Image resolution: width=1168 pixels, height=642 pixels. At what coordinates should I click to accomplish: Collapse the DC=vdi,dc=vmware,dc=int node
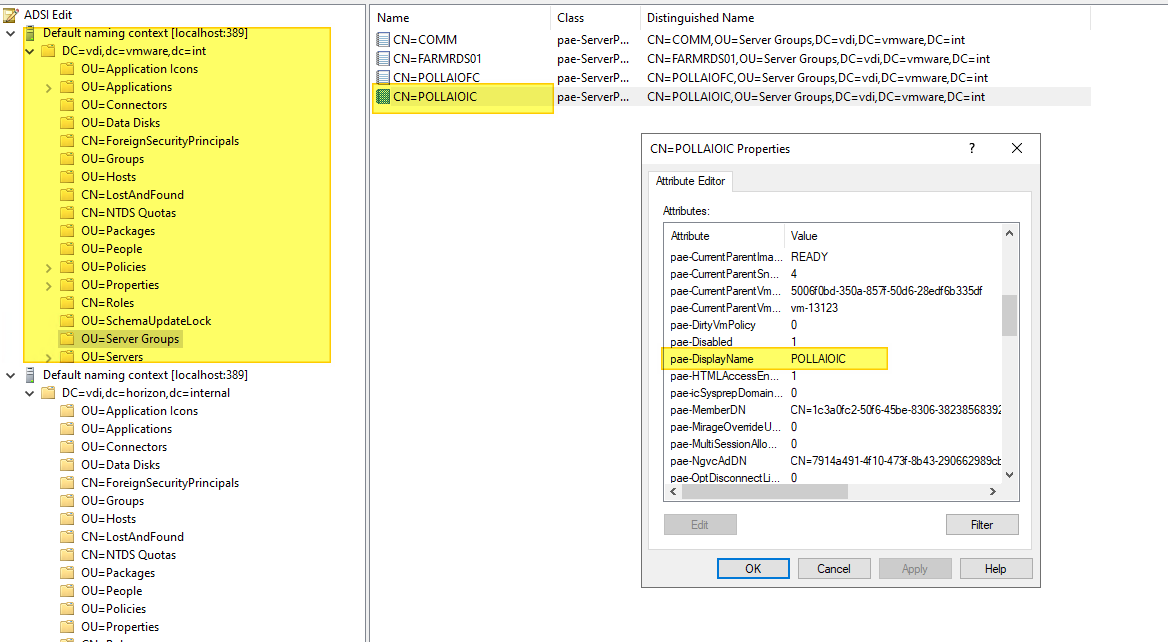(30, 51)
